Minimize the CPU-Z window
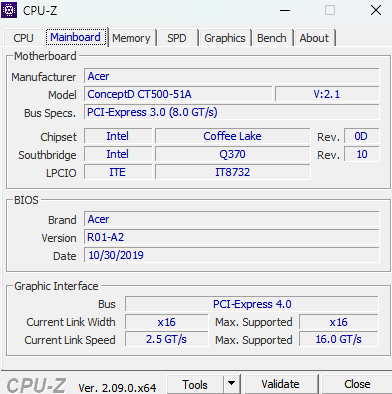Image resolution: width=392 pixels, height=394 pixels. click(285, 10)
